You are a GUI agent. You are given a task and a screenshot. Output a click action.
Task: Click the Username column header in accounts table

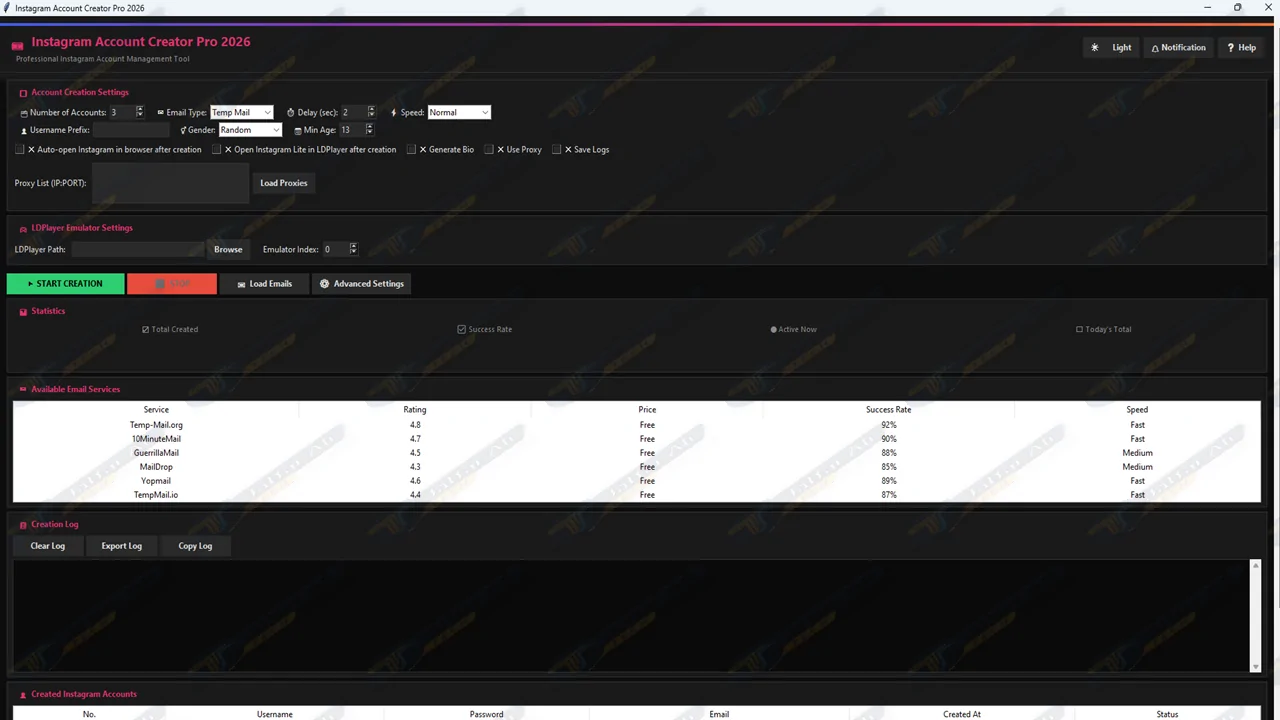pos(274,714)
